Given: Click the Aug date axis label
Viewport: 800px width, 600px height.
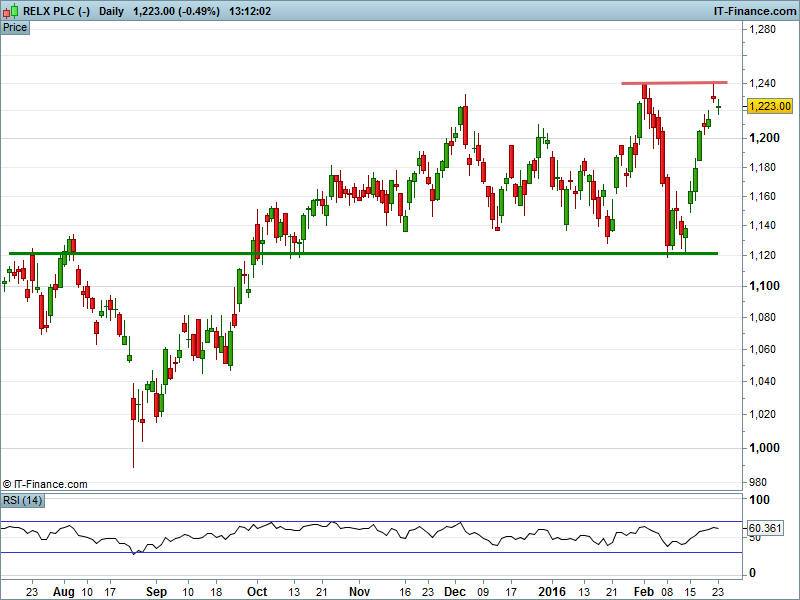Looking at the screenshot, I should (x=64, y=592).
